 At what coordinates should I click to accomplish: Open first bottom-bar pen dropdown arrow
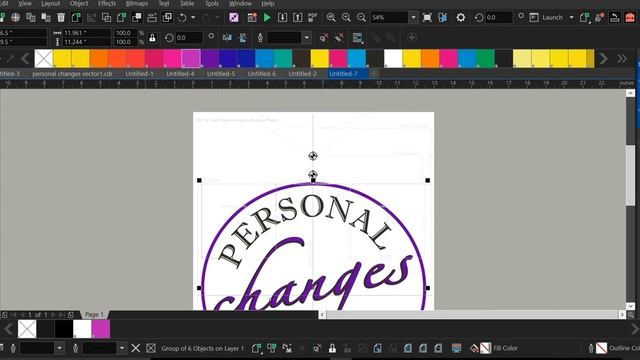pos(60,348)
